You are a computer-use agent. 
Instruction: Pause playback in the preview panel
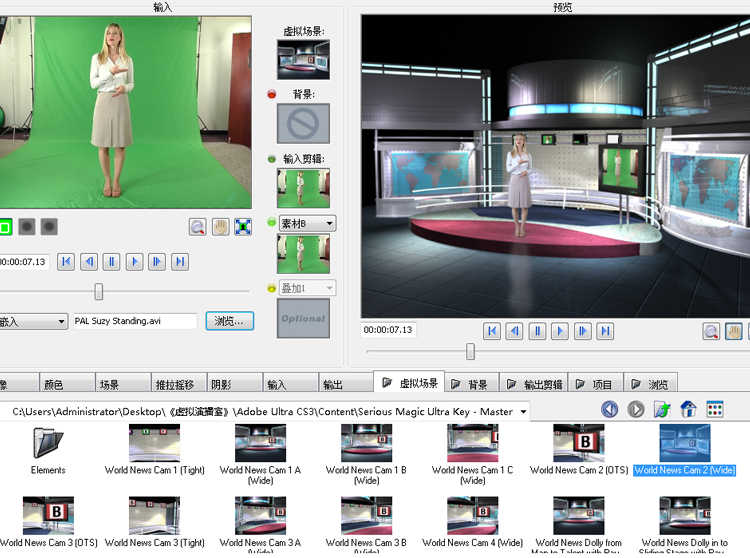coord(537,331)
